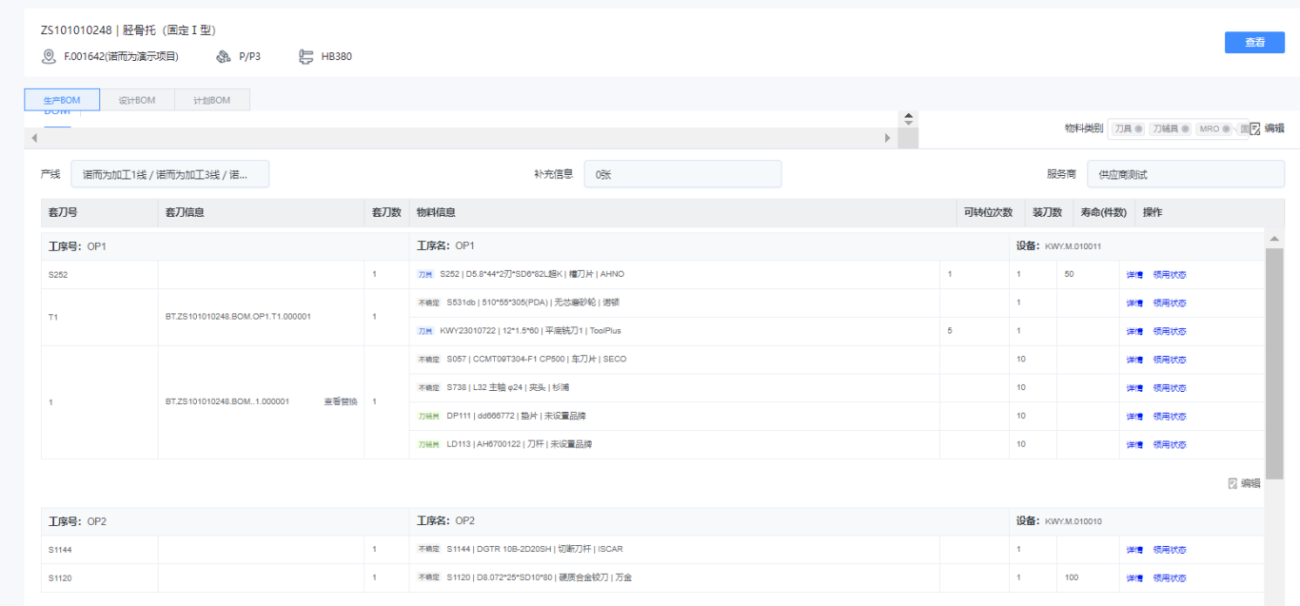The height and width of the screenshot is (606, 1300).
Task: Switch to the 设计BOM tab
Action: [136, 100]
